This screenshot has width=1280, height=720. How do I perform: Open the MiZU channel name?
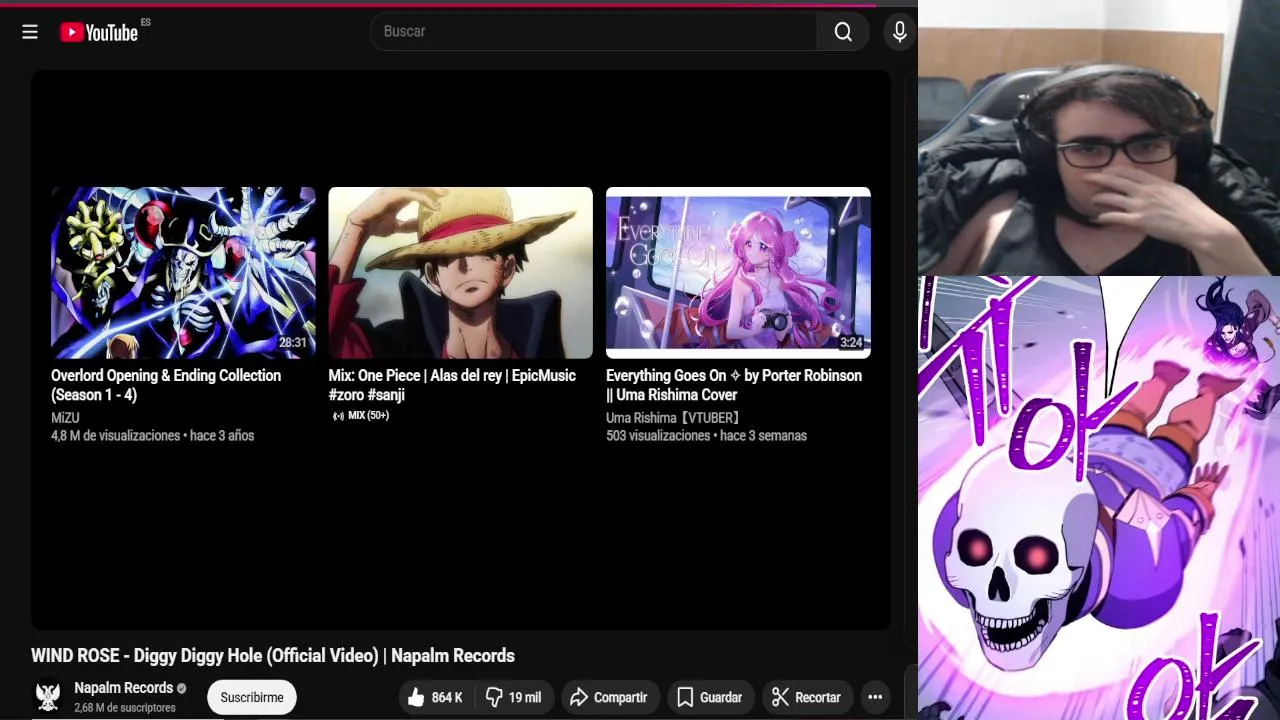[x=65, y=418]
